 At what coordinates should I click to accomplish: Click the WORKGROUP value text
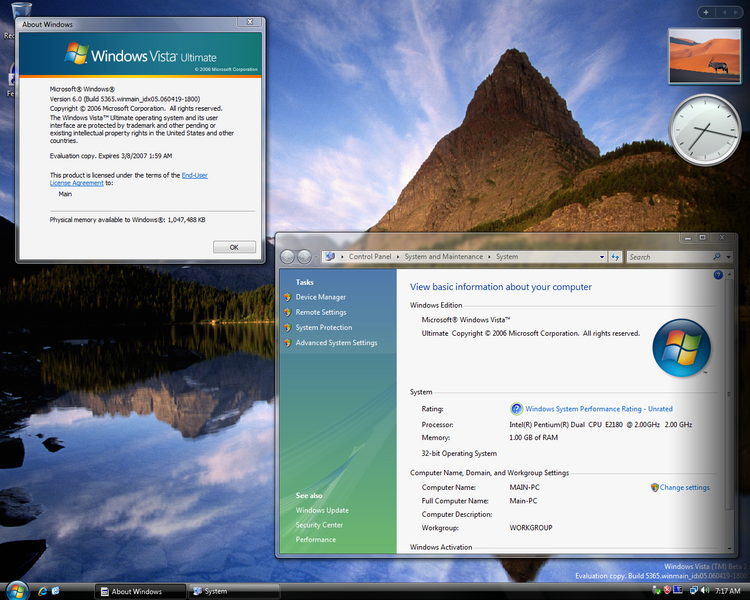click(530, 528)
